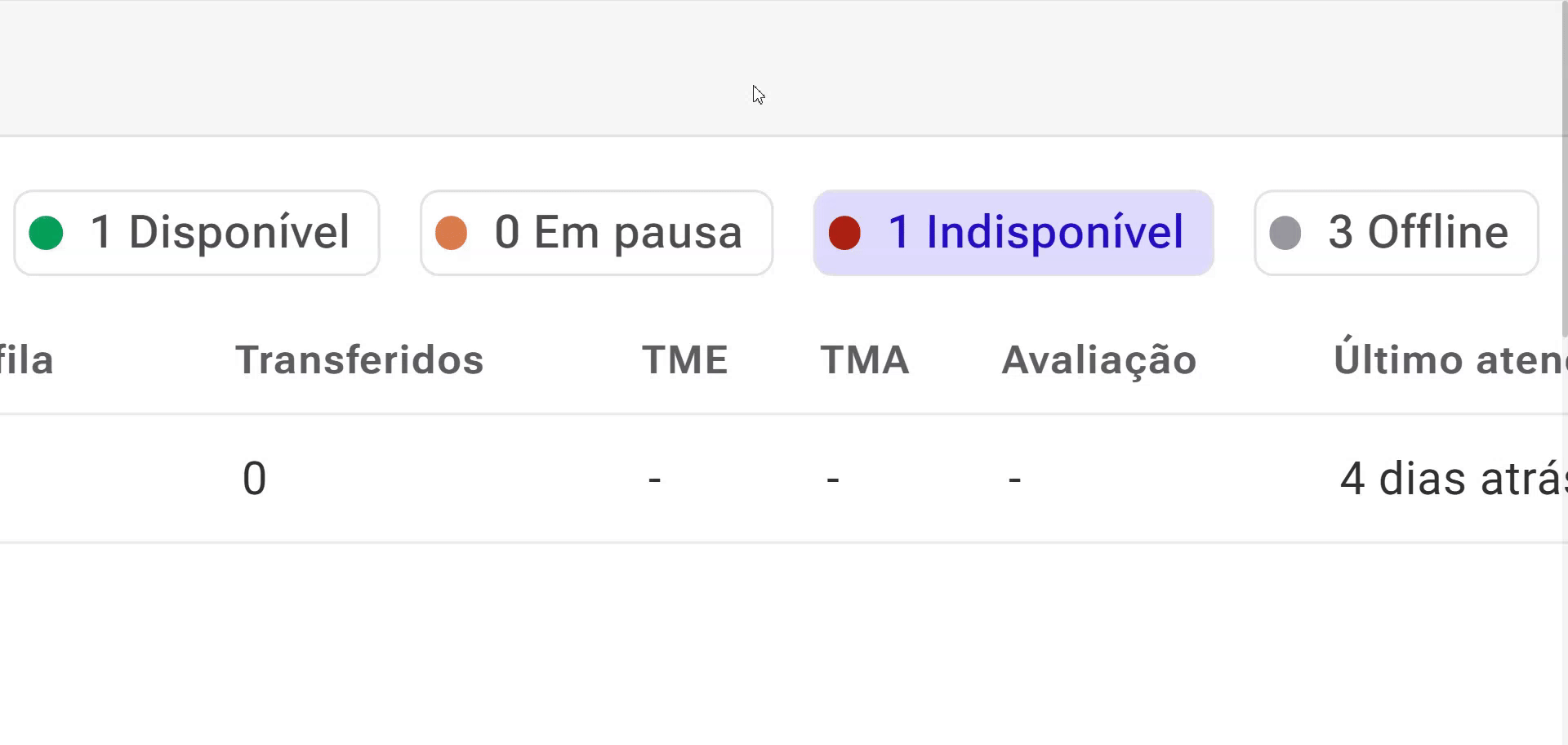Click the TME column header
This screenshot has height=745, width=1568.
pyautogui.click(x=684, y=360)
